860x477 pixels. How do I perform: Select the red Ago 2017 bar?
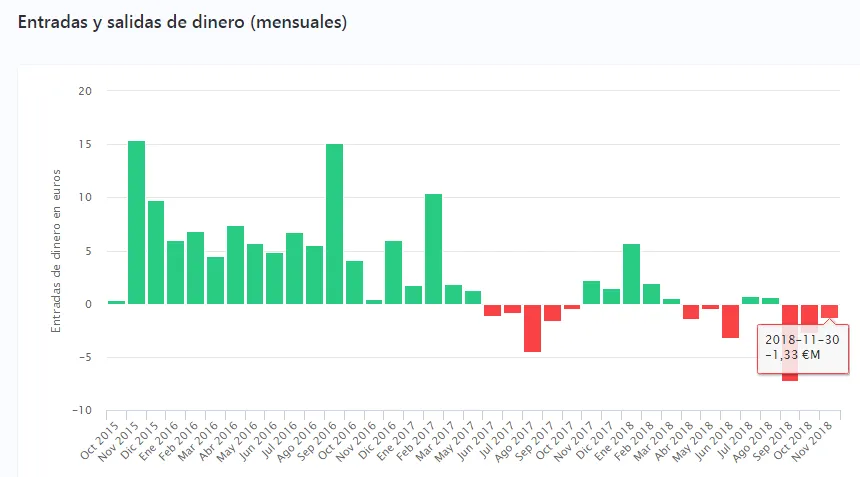532,328
